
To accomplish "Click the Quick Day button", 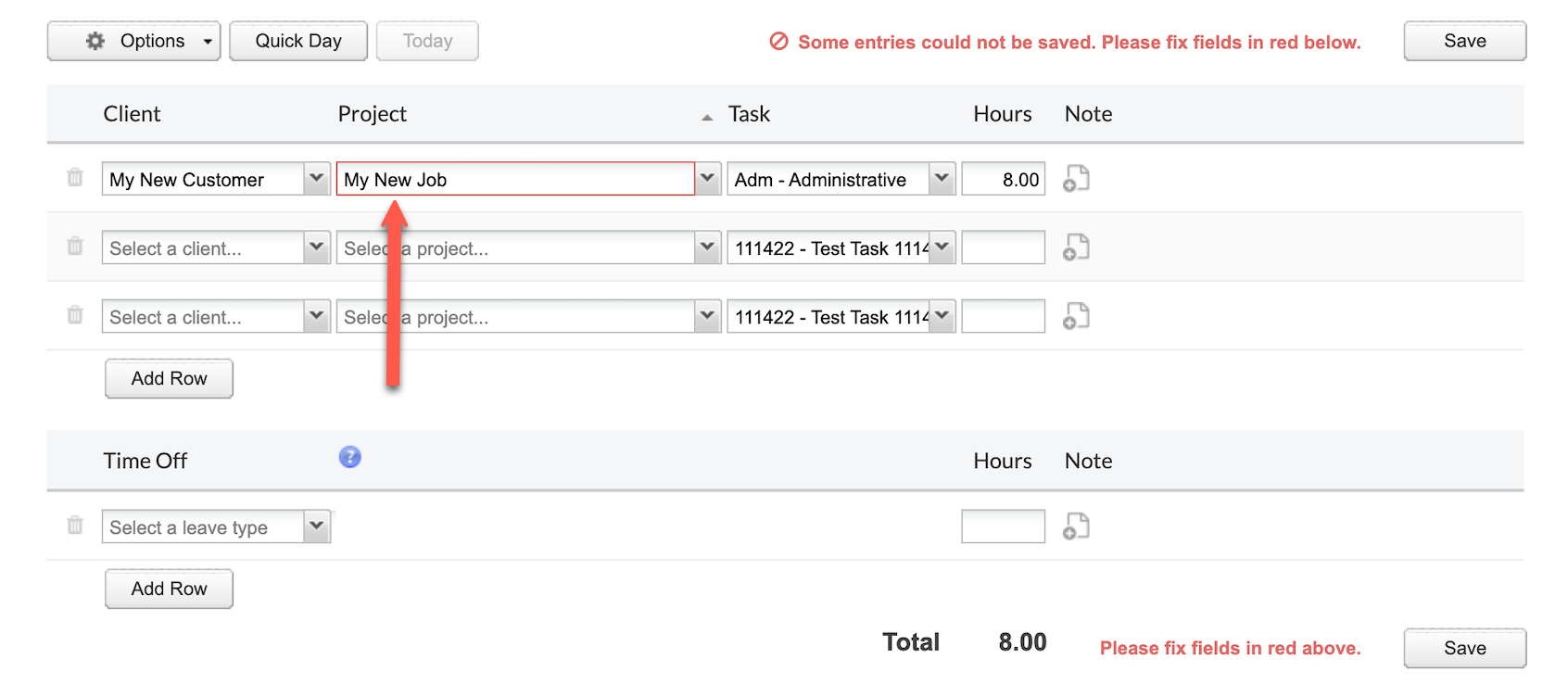I will tap(298, 41).
